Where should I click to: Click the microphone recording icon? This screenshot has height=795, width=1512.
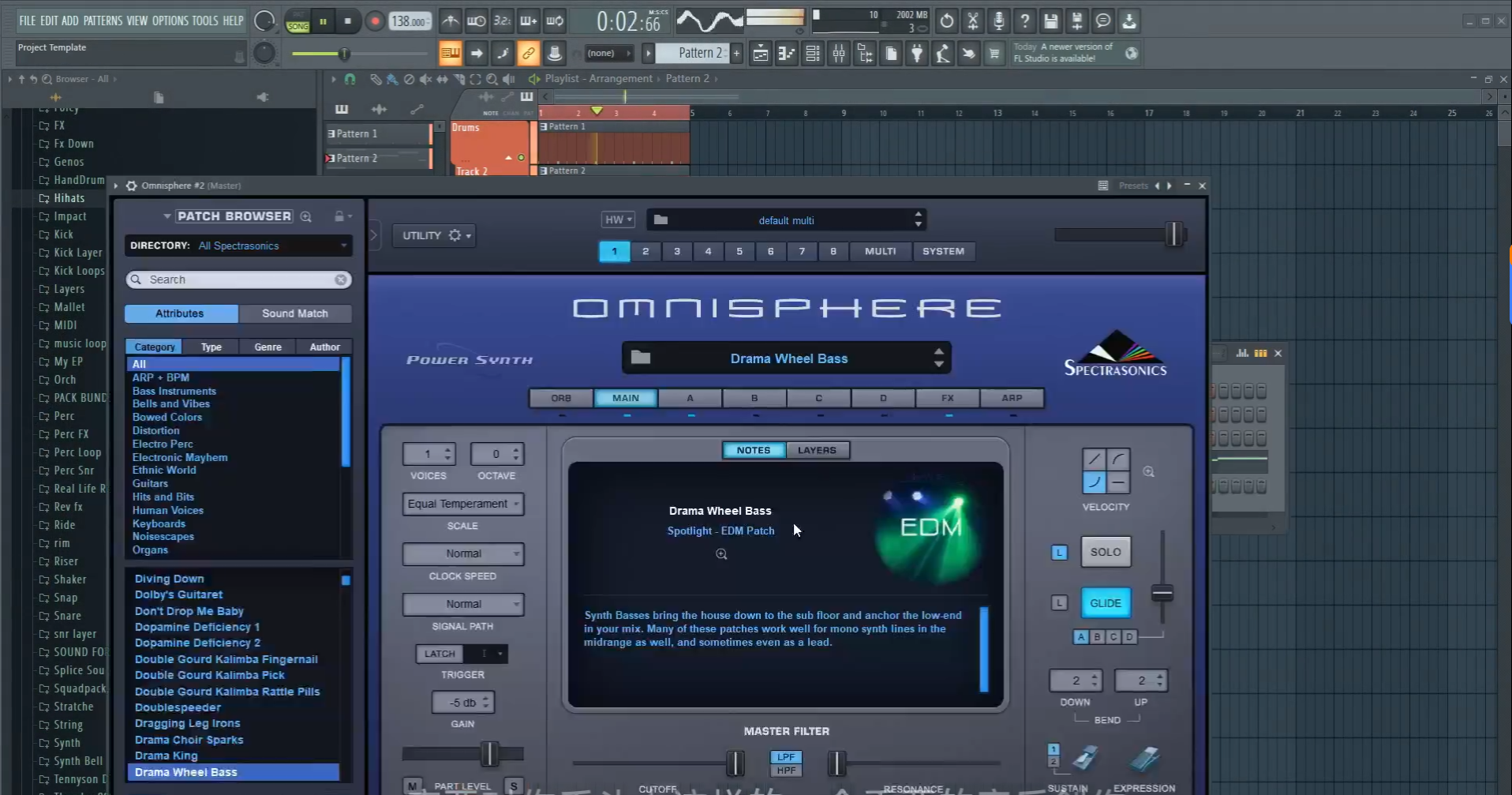998,21
